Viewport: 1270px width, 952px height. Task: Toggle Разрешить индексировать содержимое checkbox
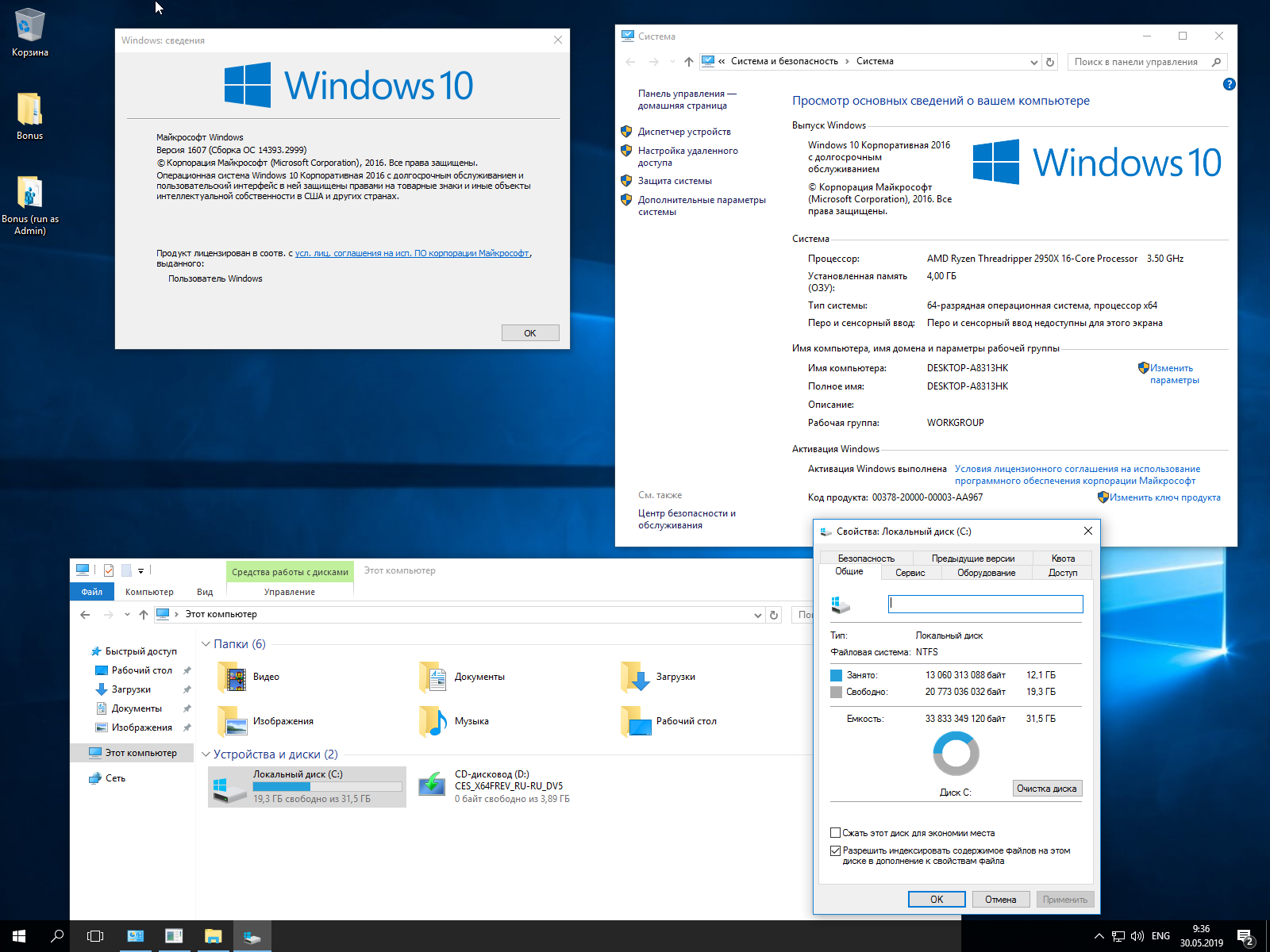coord(835,850)
